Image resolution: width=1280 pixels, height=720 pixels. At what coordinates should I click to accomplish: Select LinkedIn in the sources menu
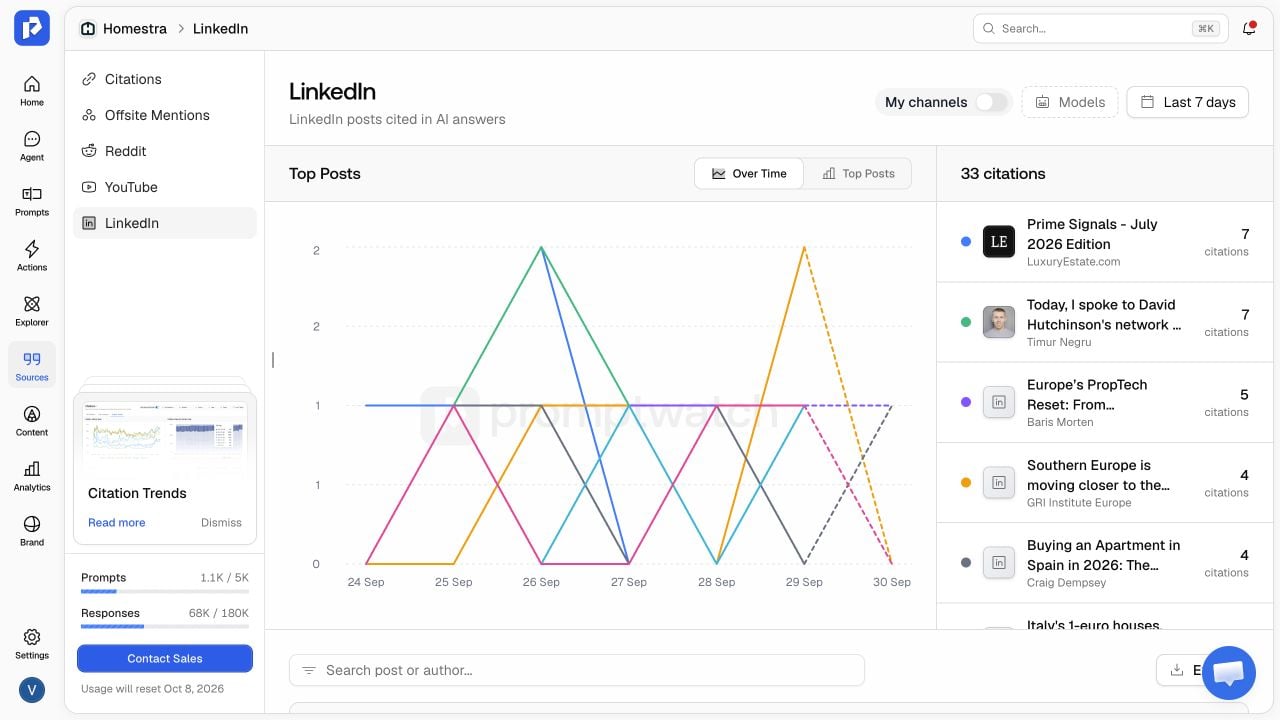coord(165,223)
